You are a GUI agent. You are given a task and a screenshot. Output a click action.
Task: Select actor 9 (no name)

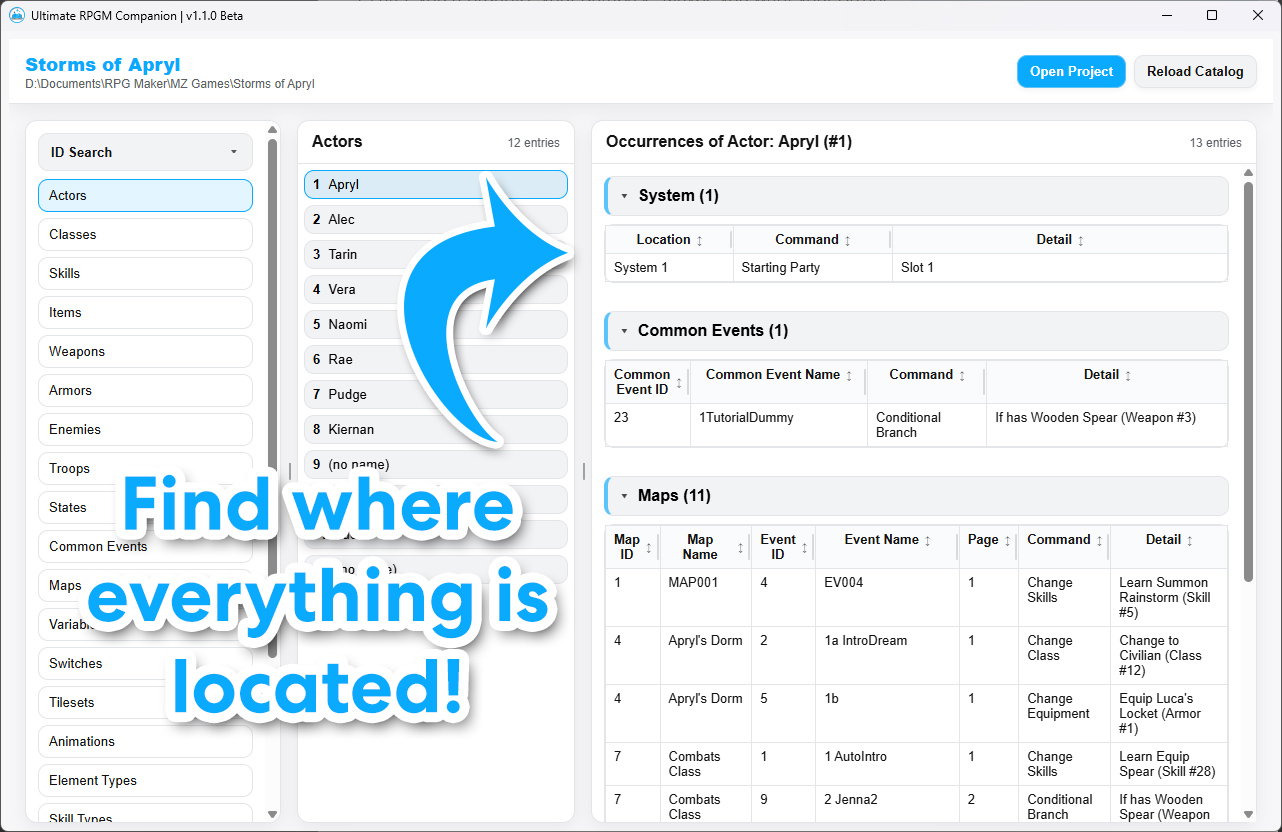coord(436,465)
